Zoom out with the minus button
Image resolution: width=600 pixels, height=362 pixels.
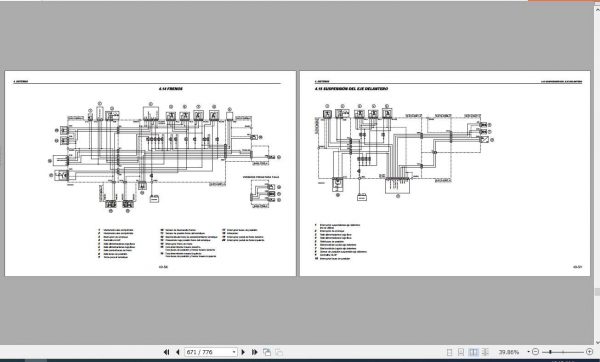coord(535,352)
